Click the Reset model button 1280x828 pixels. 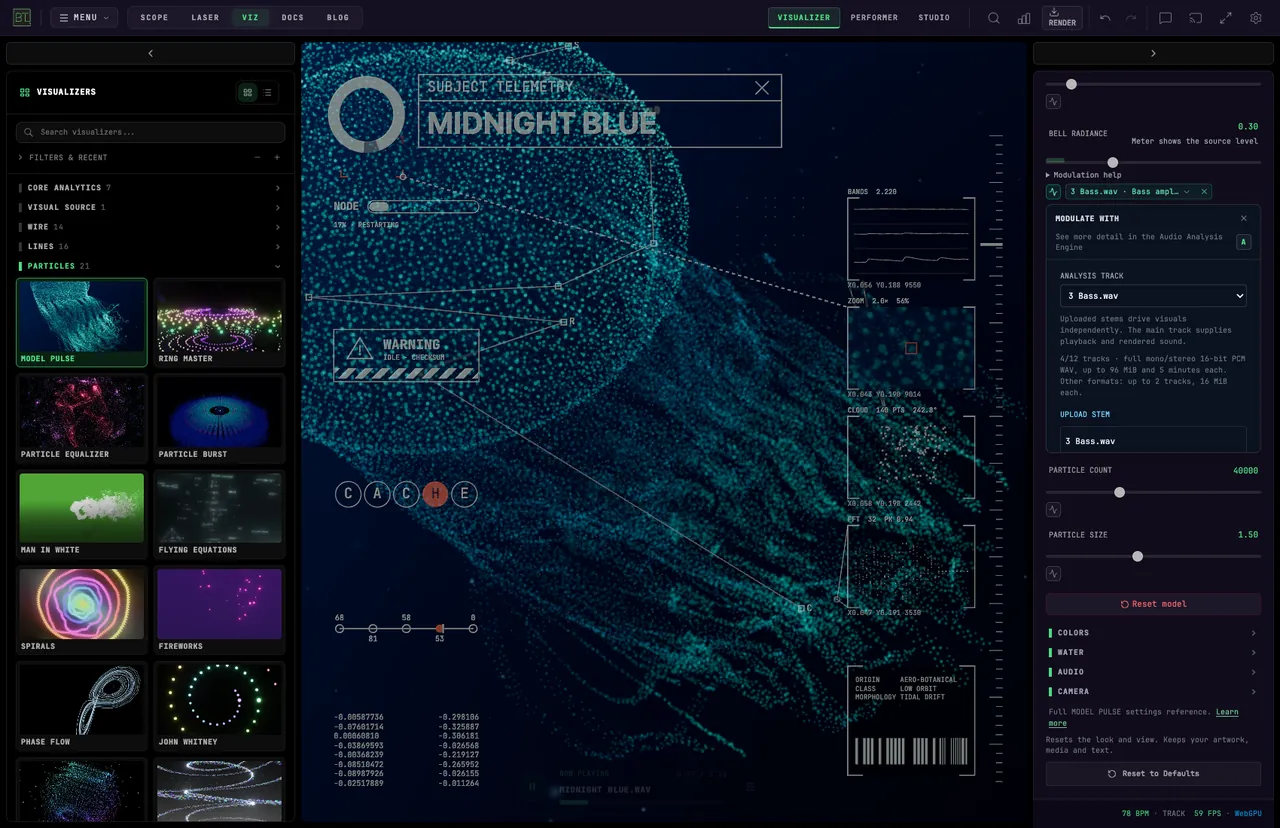pos(1153,604)
